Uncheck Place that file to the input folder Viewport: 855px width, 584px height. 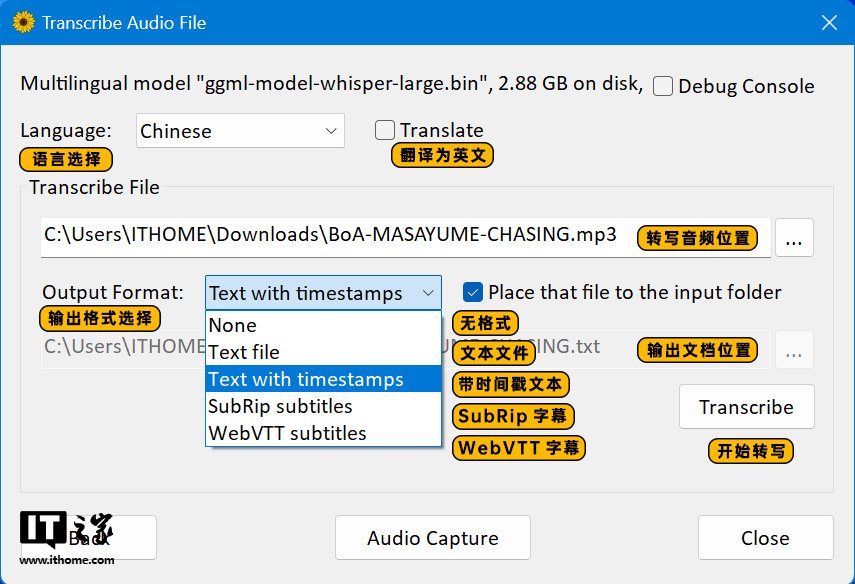tap(473, 293)
